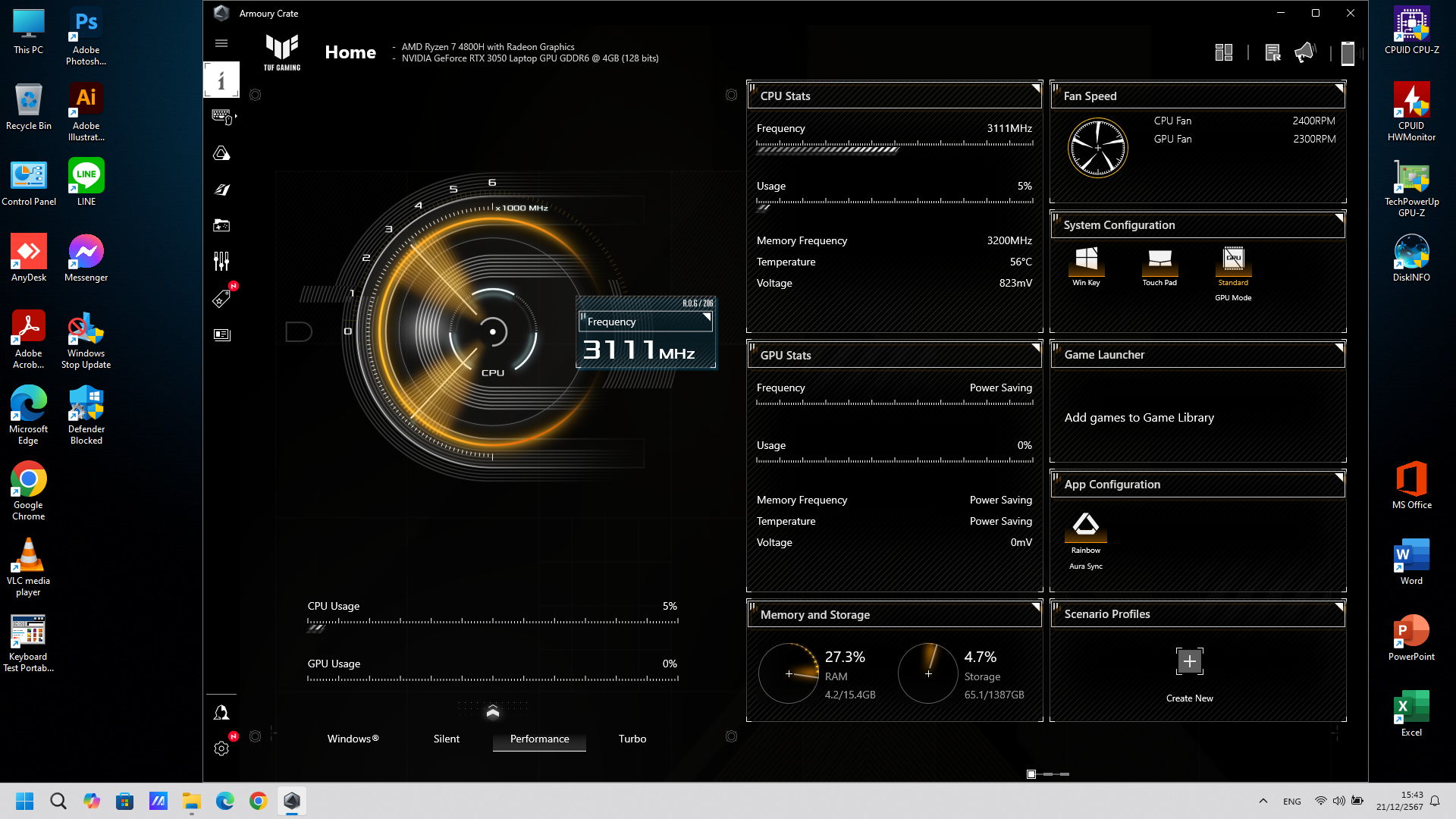The width and height of the screenshot is (1456, 819).
Task: Open the list report icon in header
Action: pos(1272,52)
